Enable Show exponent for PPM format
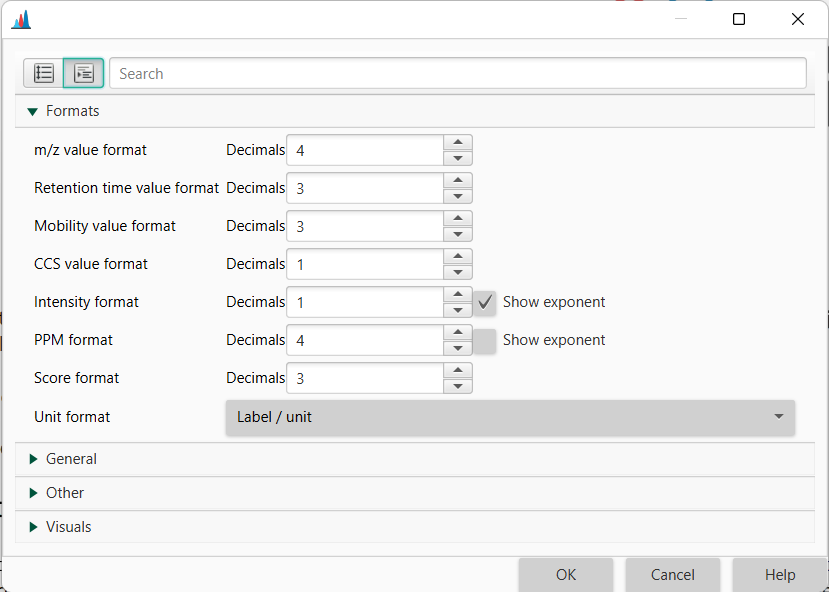The image size is (829, 592). (485, 340)
